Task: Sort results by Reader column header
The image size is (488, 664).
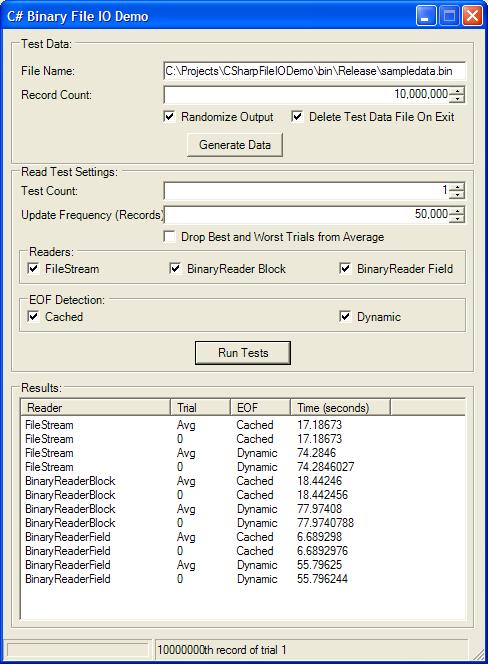Action: point(96,407)
